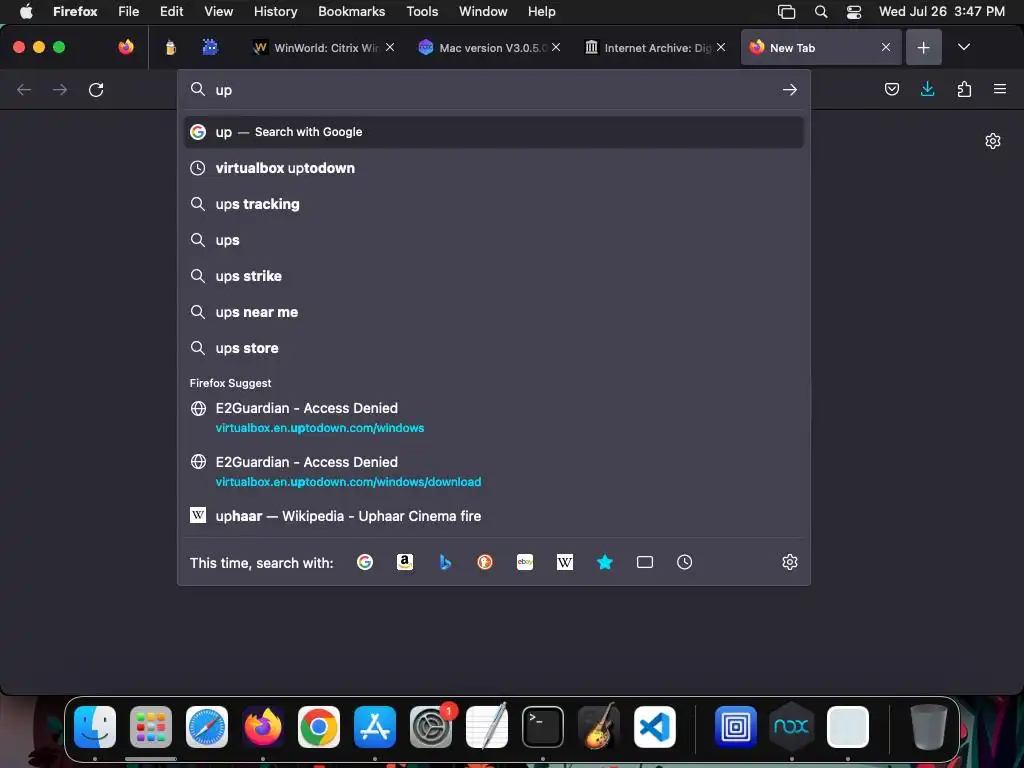Switch to the beer mug pinned tab
Viewport: 1024px width, 768px height.
click(x=170, y=47)
